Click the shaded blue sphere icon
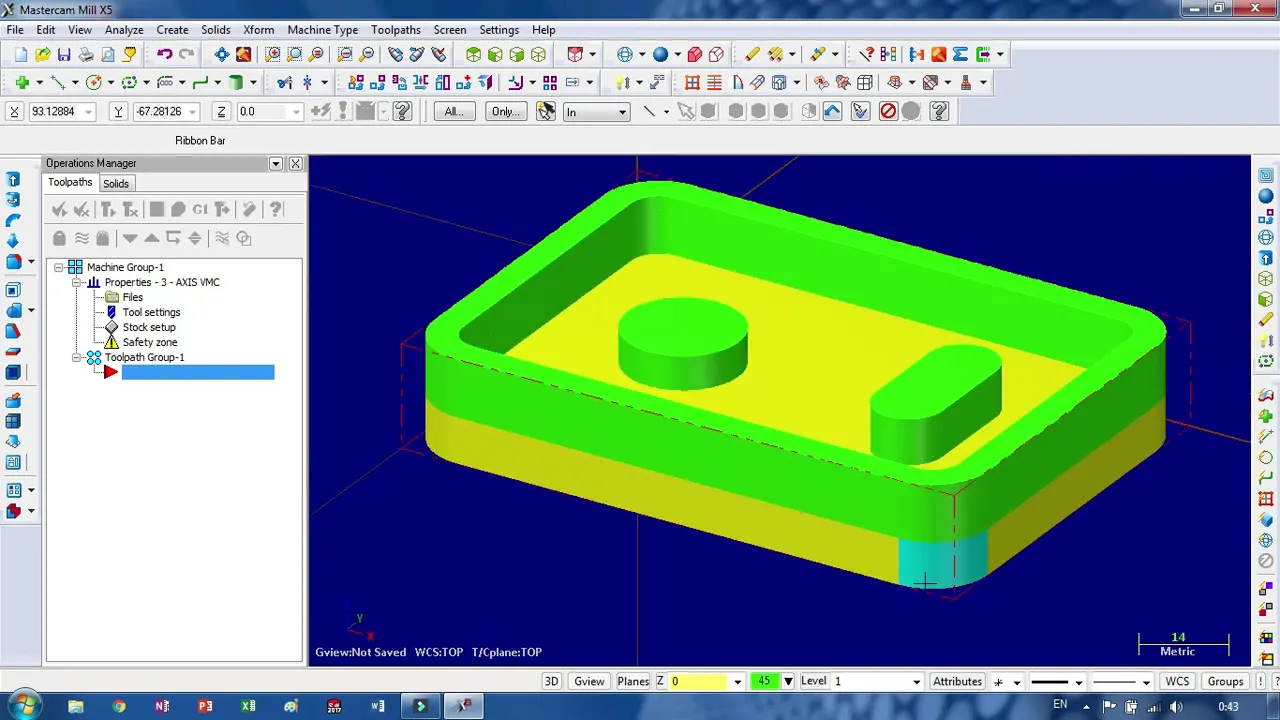The height and width of the screenshot is (720, 1280). click(660, 55)
